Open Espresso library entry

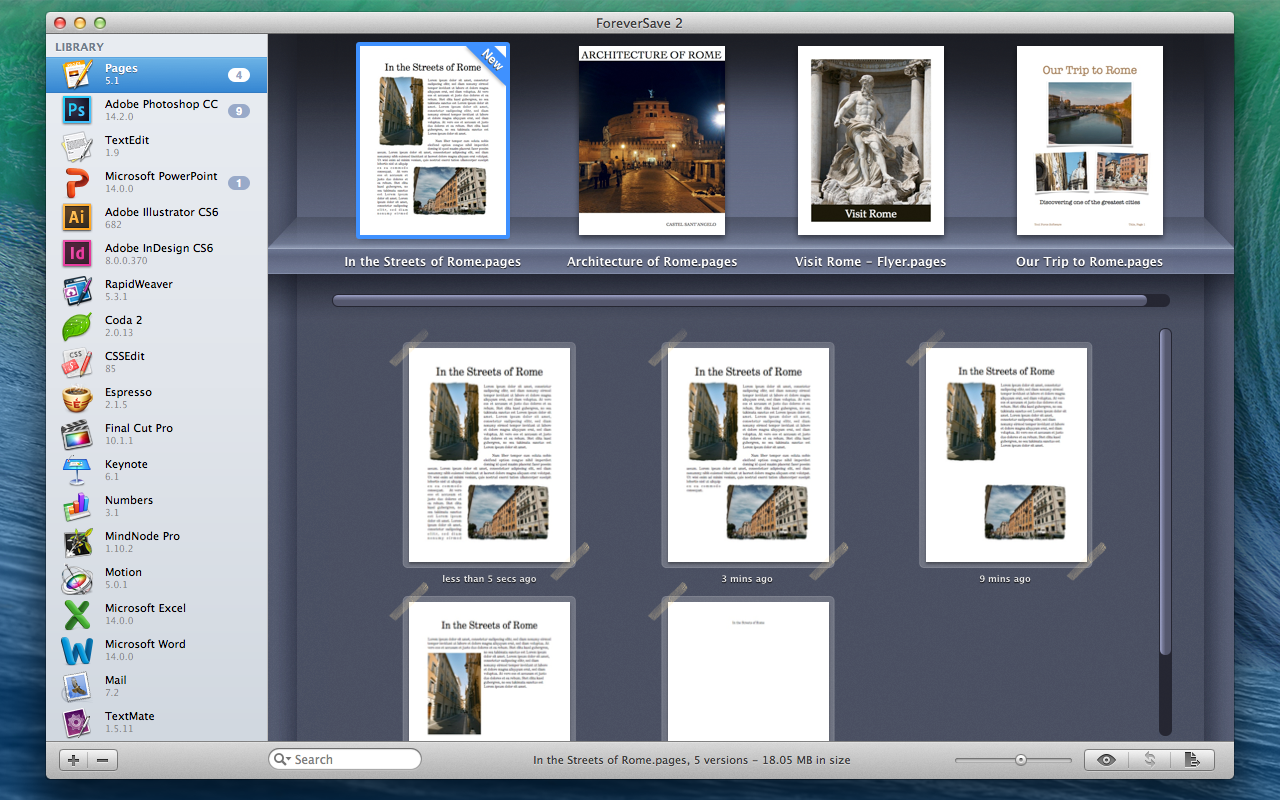tap(156, 399)
